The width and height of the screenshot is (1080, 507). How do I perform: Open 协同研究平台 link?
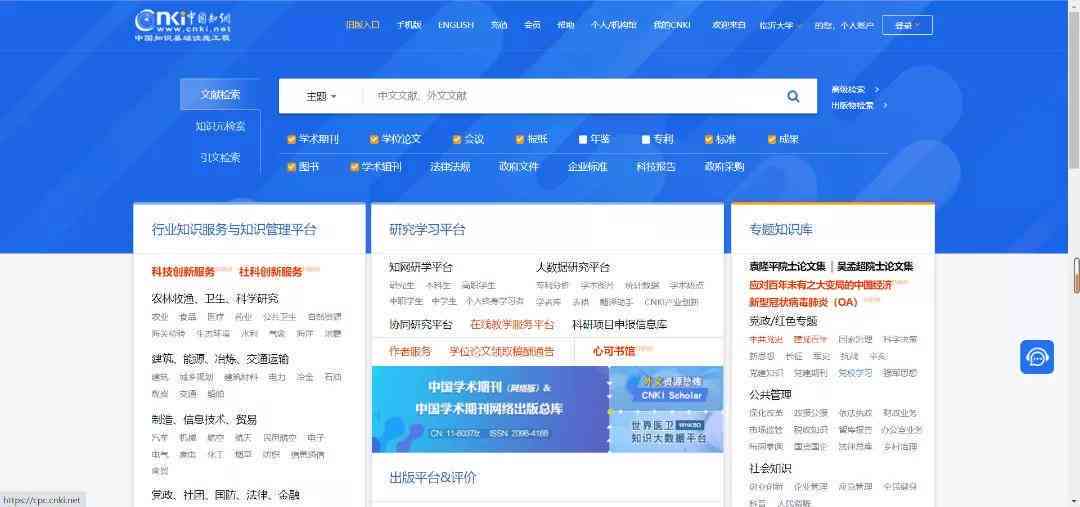coord(421,324)
